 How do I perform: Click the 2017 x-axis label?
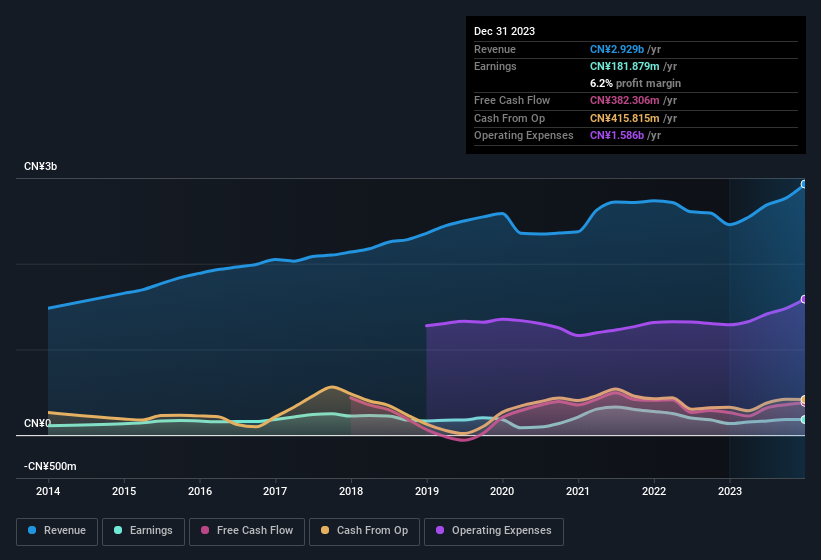pyautogui.click(x=275, y=491)
